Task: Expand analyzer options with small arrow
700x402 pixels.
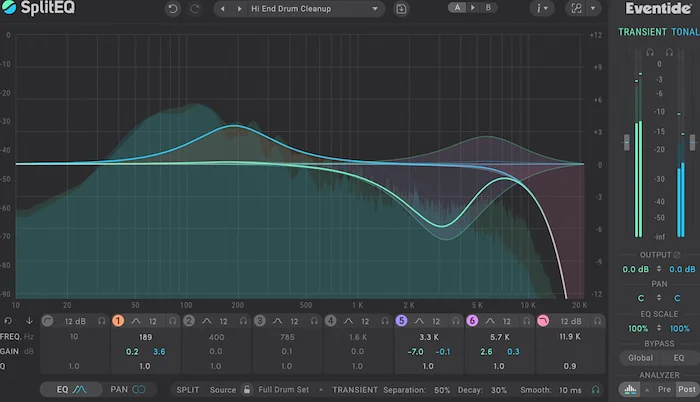Action: click(647, 390)
